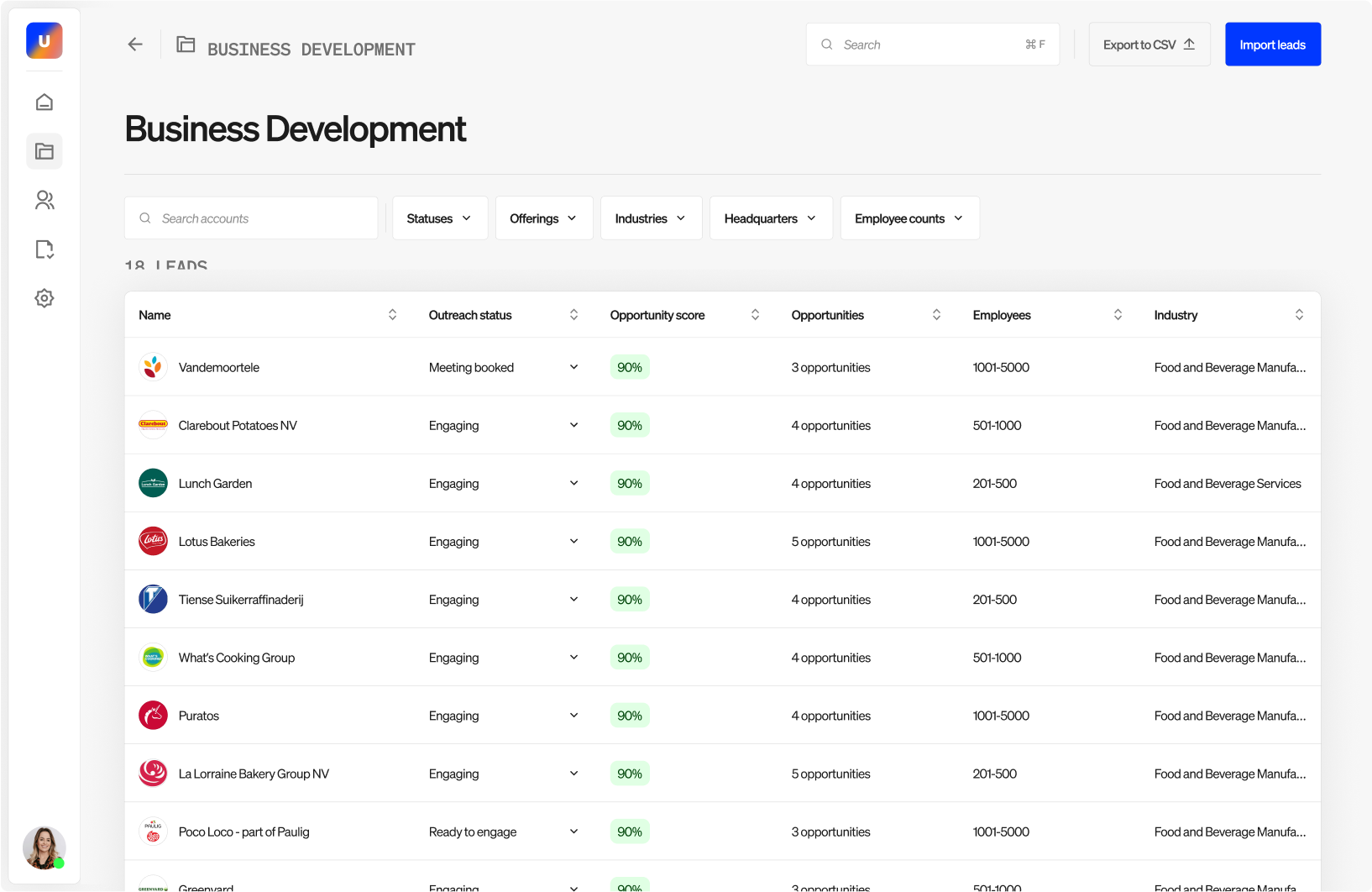Open the contacts people icon
The image size is (1372, 892).
coord(45,200)
